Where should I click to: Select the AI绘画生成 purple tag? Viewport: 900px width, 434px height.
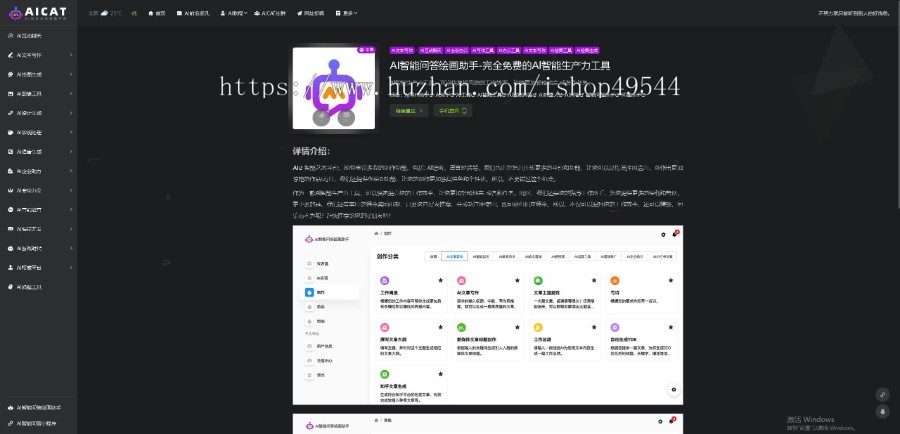(587, 51)
